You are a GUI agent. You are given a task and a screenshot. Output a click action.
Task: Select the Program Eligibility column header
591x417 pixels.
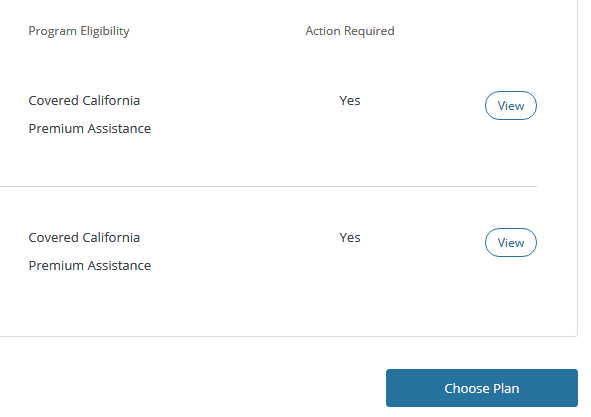click(79, 31)
